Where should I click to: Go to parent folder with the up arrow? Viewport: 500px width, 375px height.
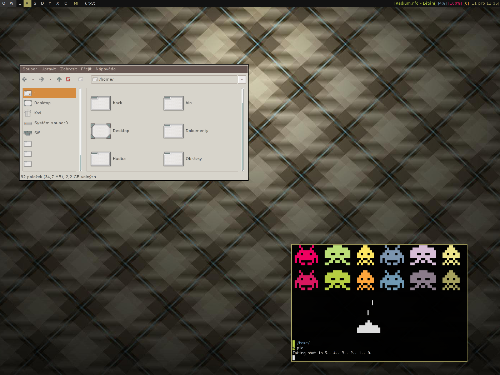coord(59,79)
